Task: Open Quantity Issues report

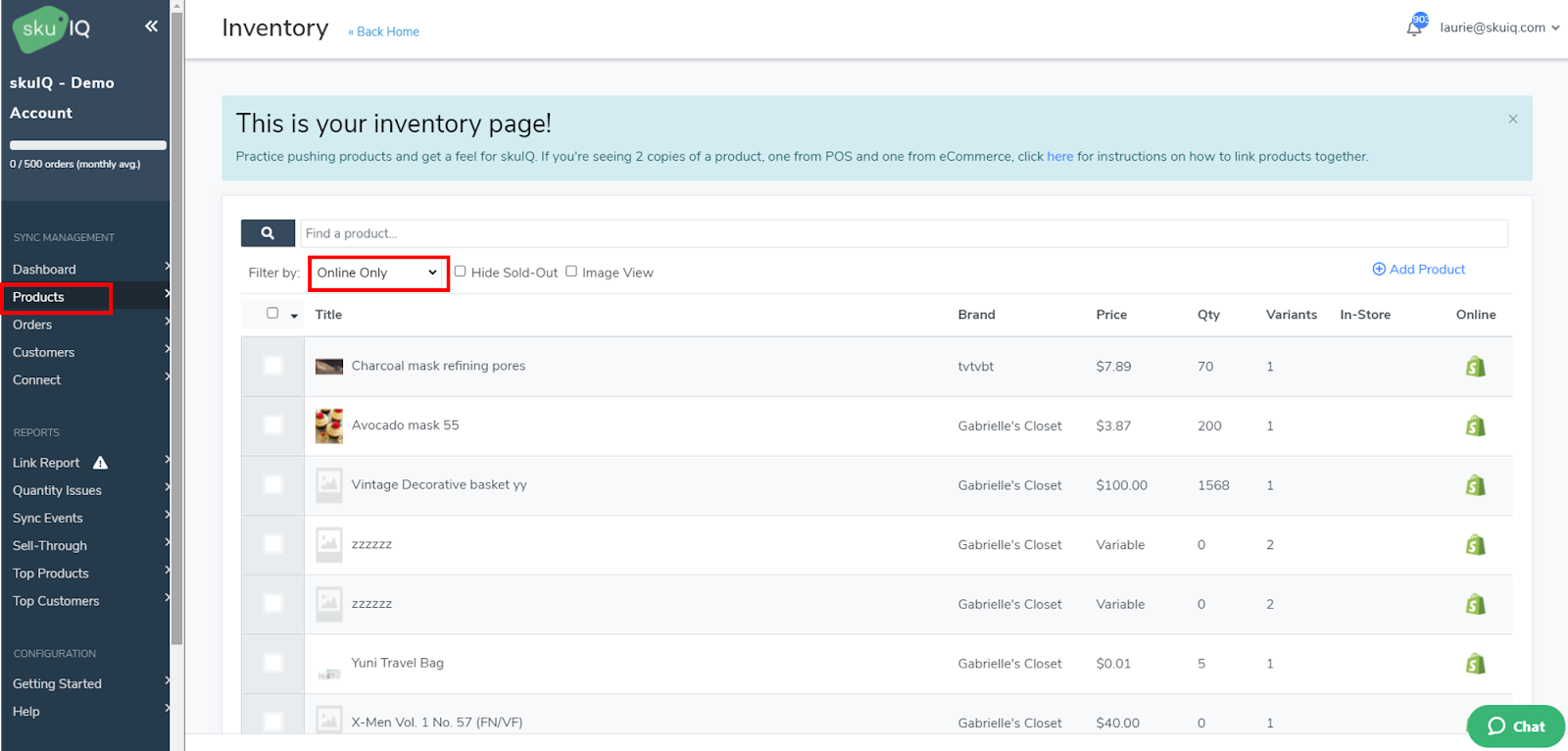Action: (x=57, y=490)
